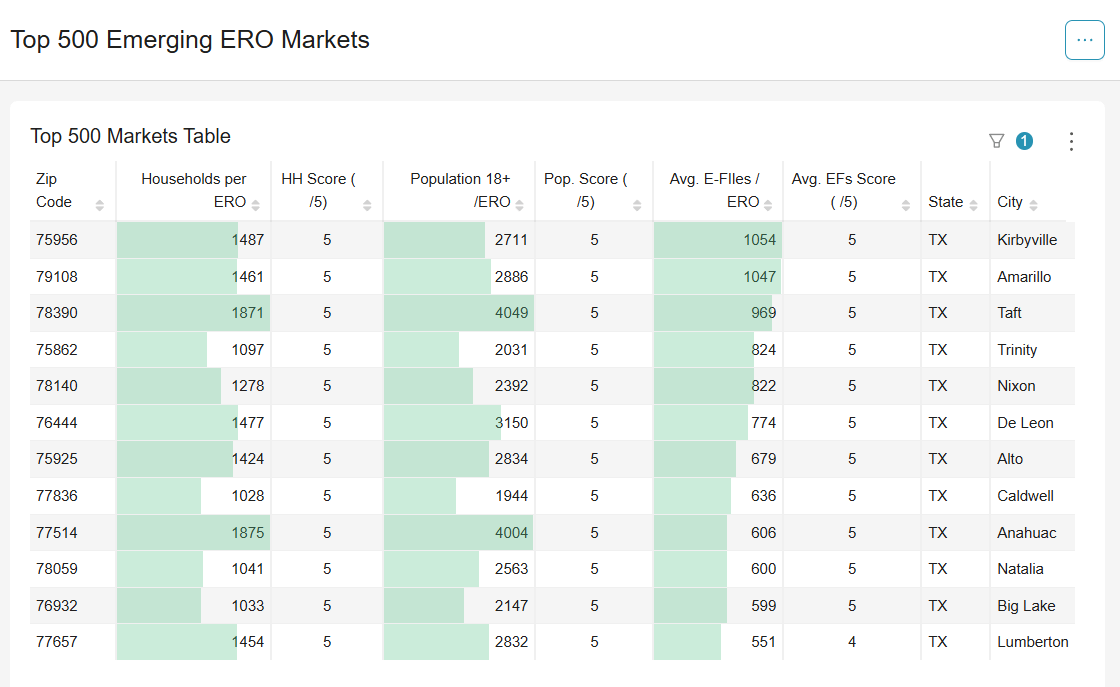Sort by State column arrows
This screenshot has height=687, width=1120.
tap(973, 206)
